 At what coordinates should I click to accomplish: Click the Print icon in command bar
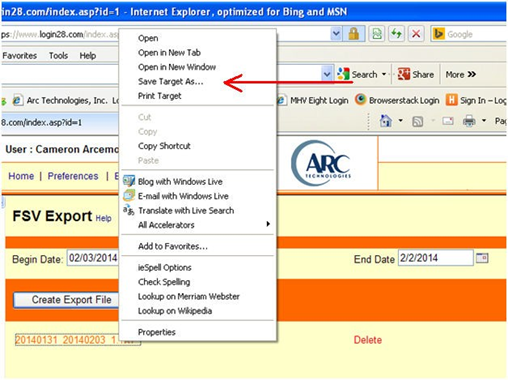click(469, 121)
